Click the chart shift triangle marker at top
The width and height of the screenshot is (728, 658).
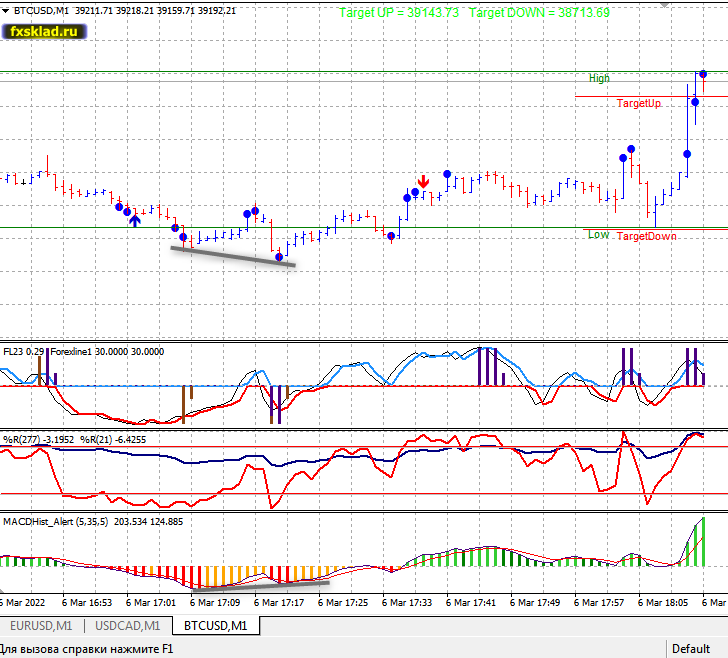point(665,5)
